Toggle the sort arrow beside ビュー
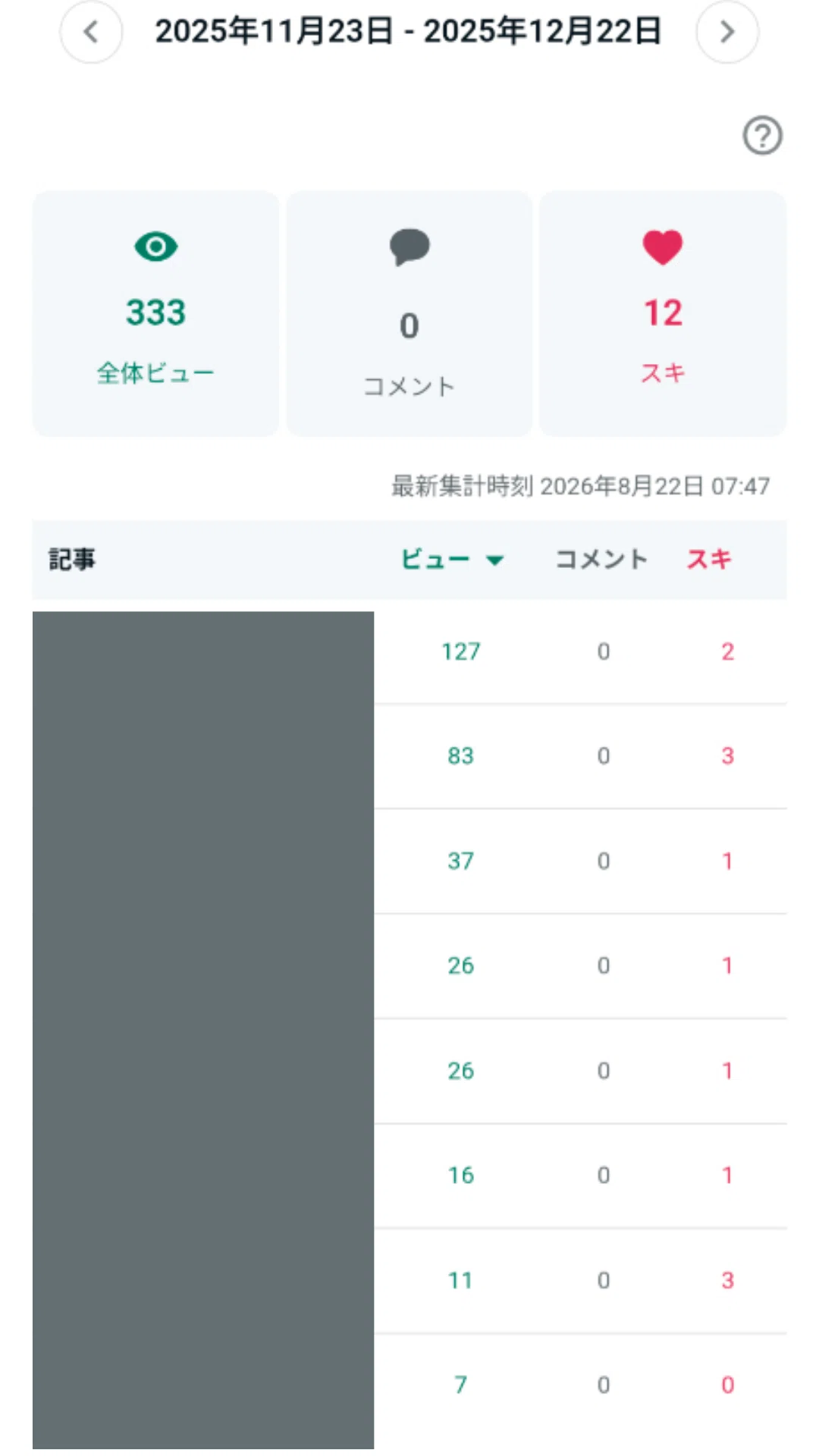This screenshot has width=819, height=1456. click(x=495, y=560)
